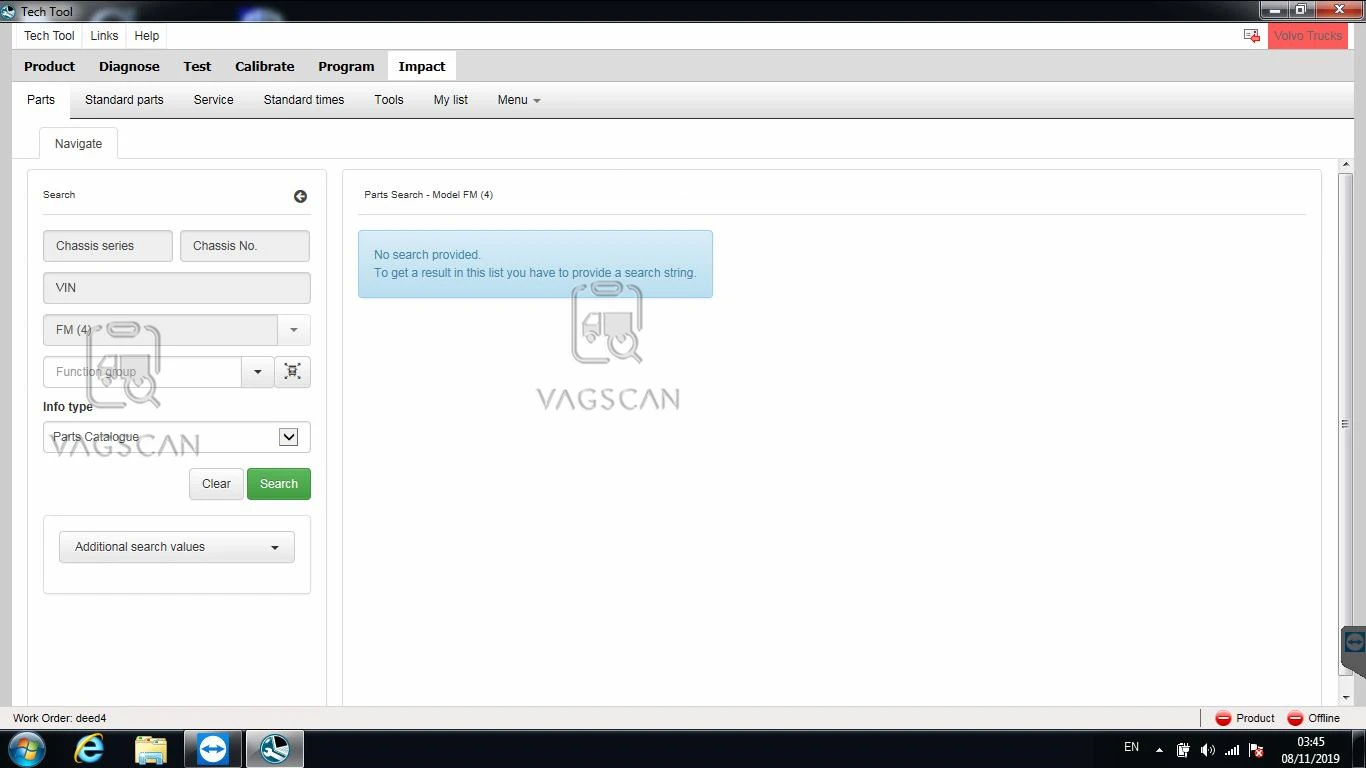
Task: Select the Navigate tab
Action: click(x=78, y=144)
